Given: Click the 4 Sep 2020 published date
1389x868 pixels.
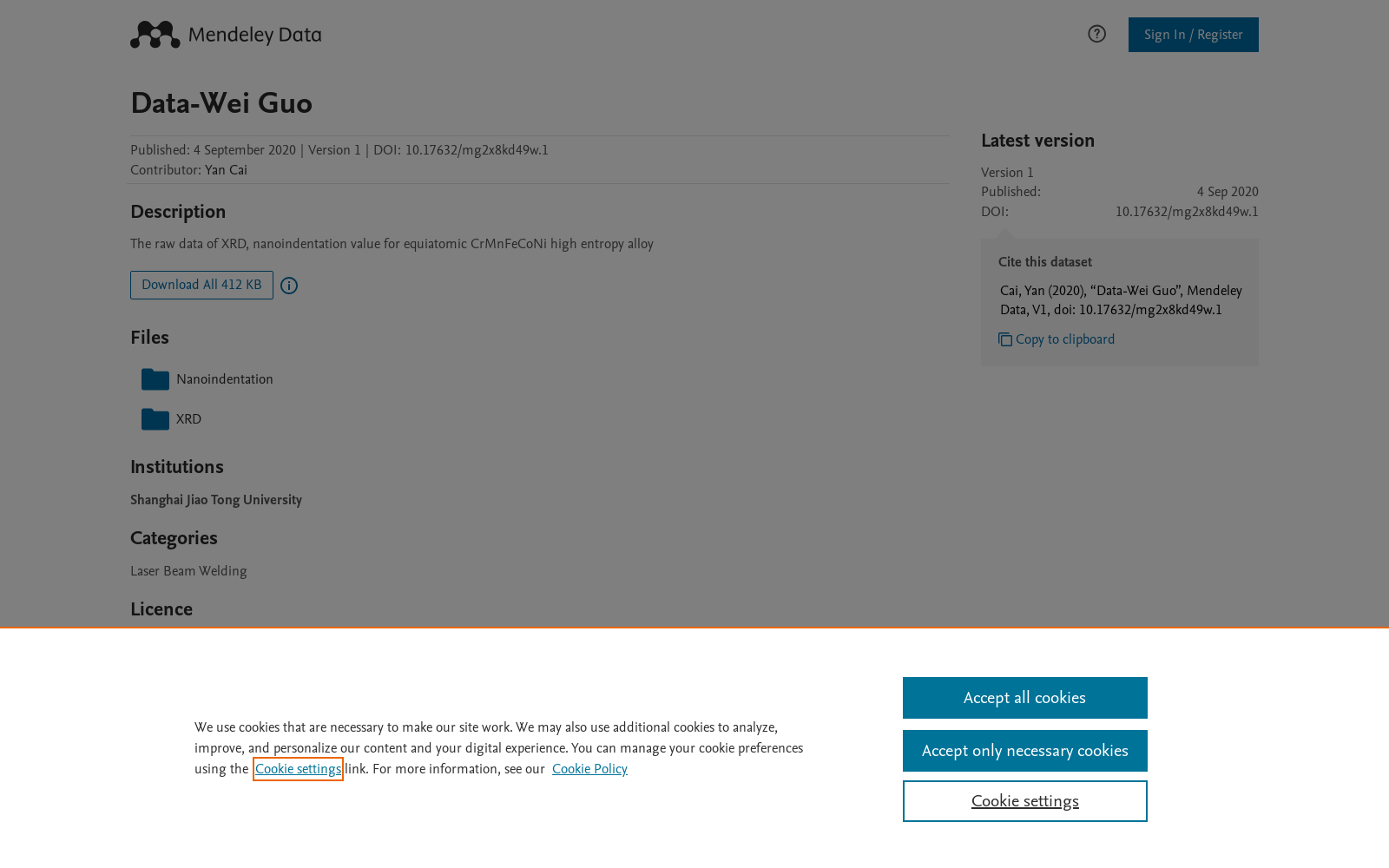Looking at the screenshot, I should [1228, 192].
